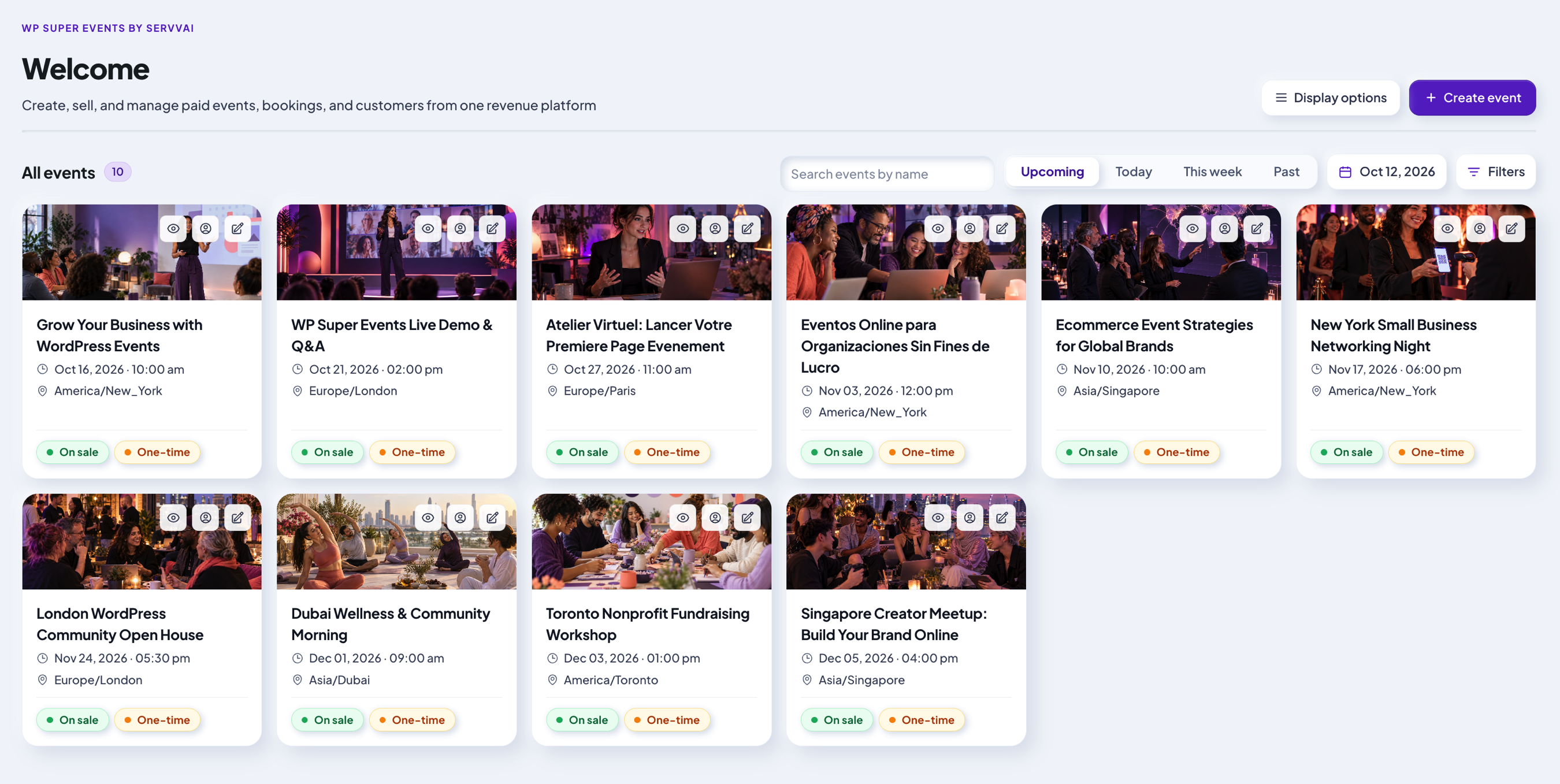Click the Create event button
Viewport: 1560px width, 784px height.
point(1472,98)
